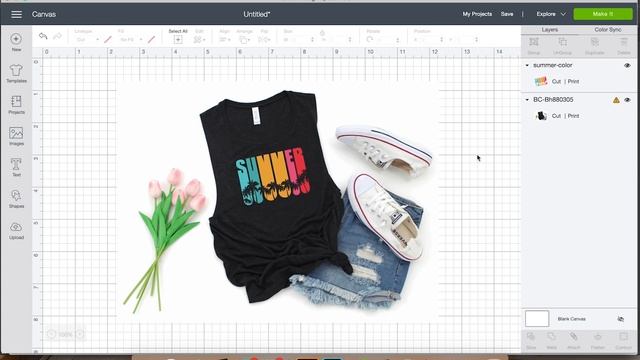The width and height of the screenshot is (640, 360).
Task: Open My Projects
Action: 477,14
